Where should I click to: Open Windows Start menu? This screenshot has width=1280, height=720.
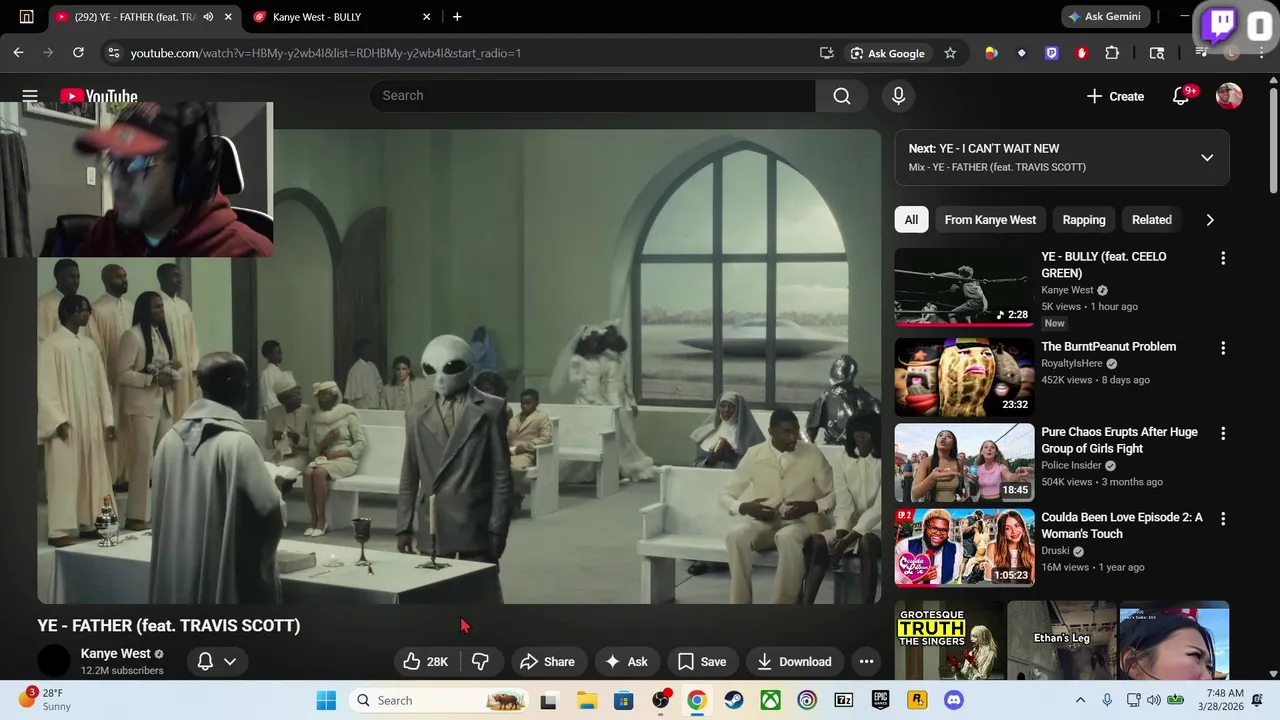[326, 700]
